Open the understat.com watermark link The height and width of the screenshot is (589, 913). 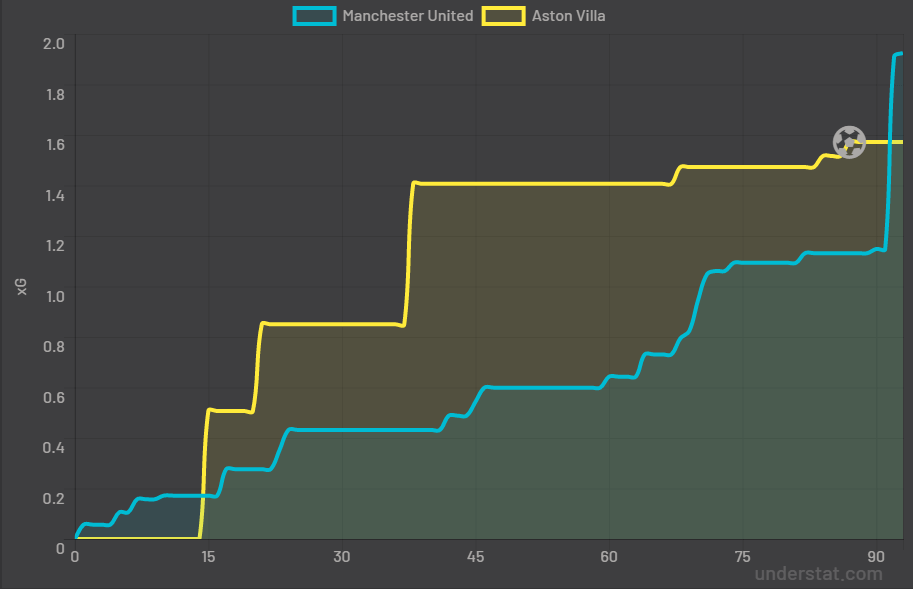point(818,574)
